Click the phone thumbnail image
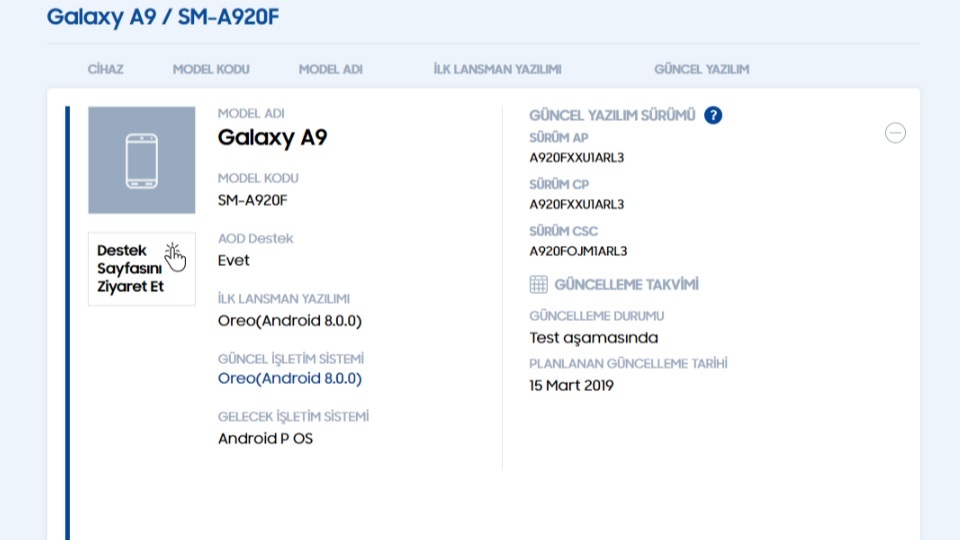Image resolution: width=960 pixels, height=540 pixels. pos(141,160)
